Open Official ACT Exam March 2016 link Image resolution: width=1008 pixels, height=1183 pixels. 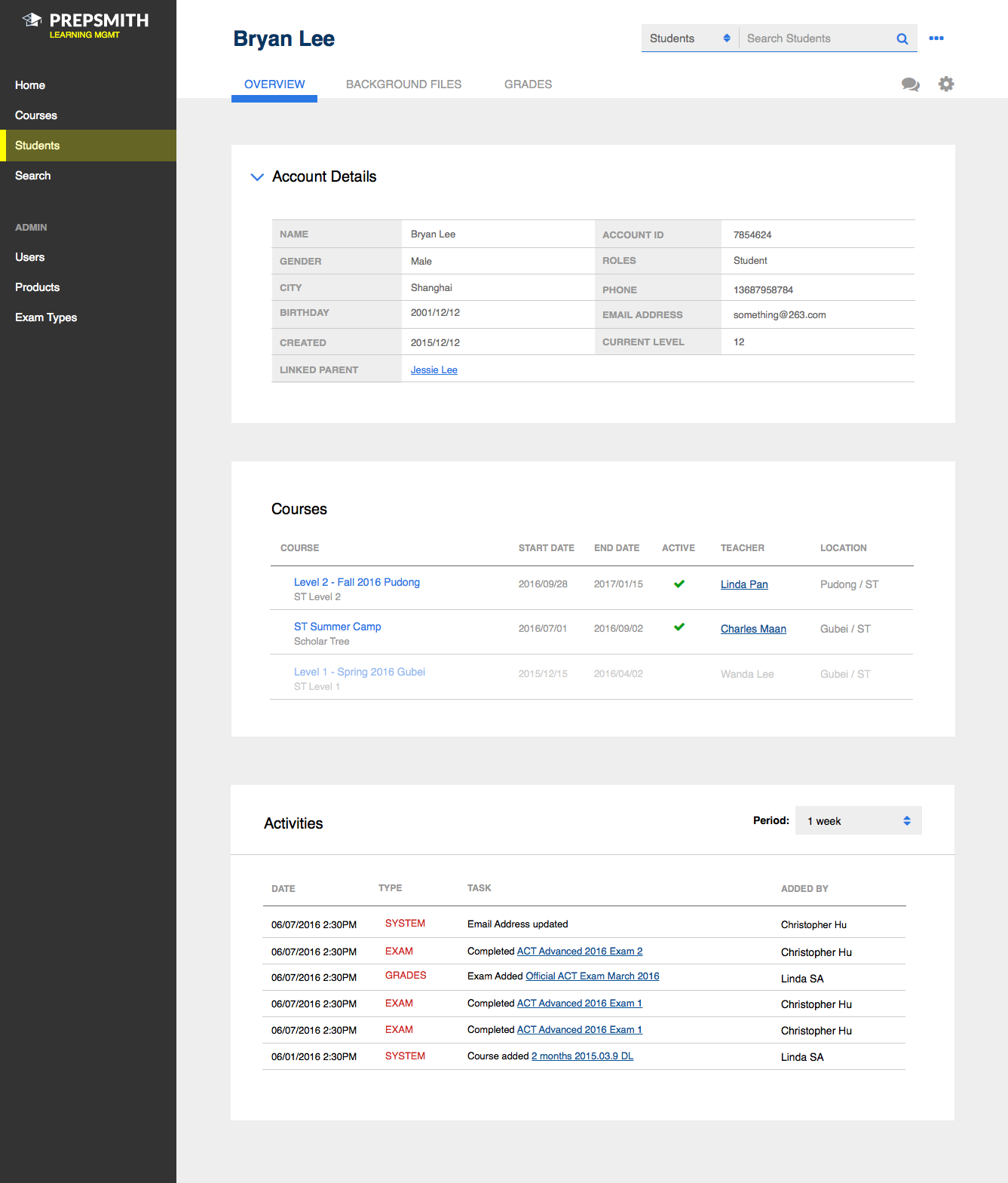tap(593, 976)
